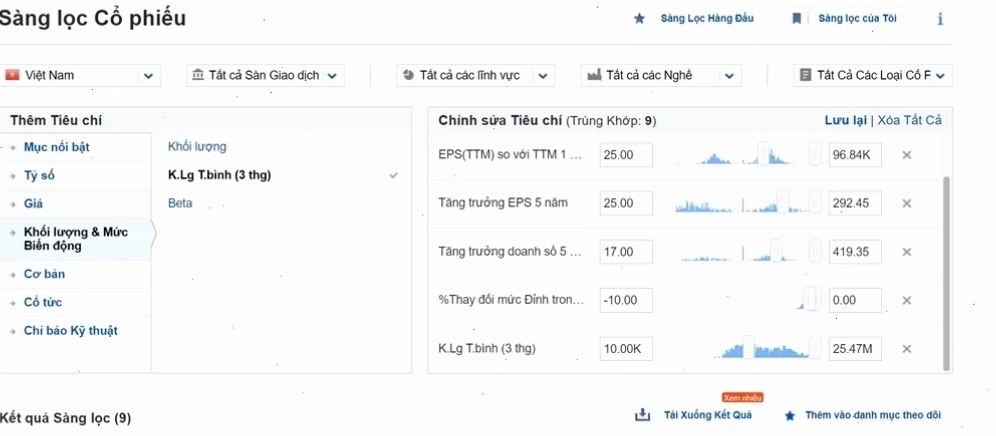Screen dimensions: 996x436
Task: Open the Việt Nam country dropdown
Action: click(x=80, y=76)
